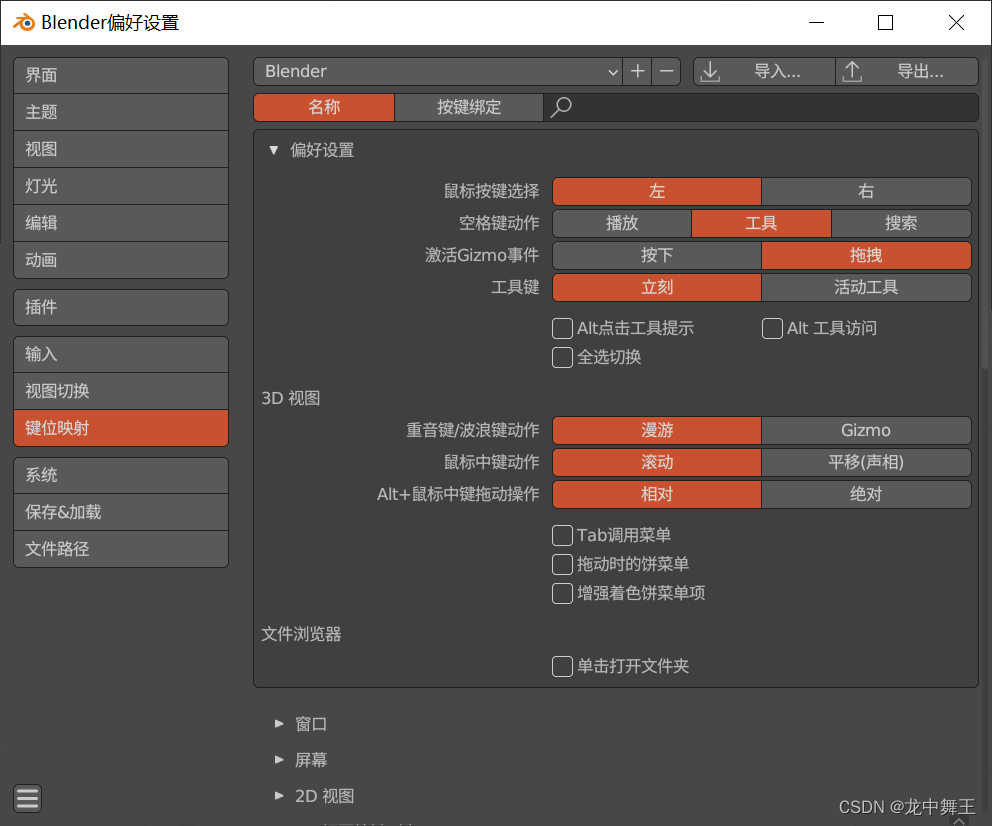
Task: Open the Blender keymap preset dropdown
Action: coord(438,71)
